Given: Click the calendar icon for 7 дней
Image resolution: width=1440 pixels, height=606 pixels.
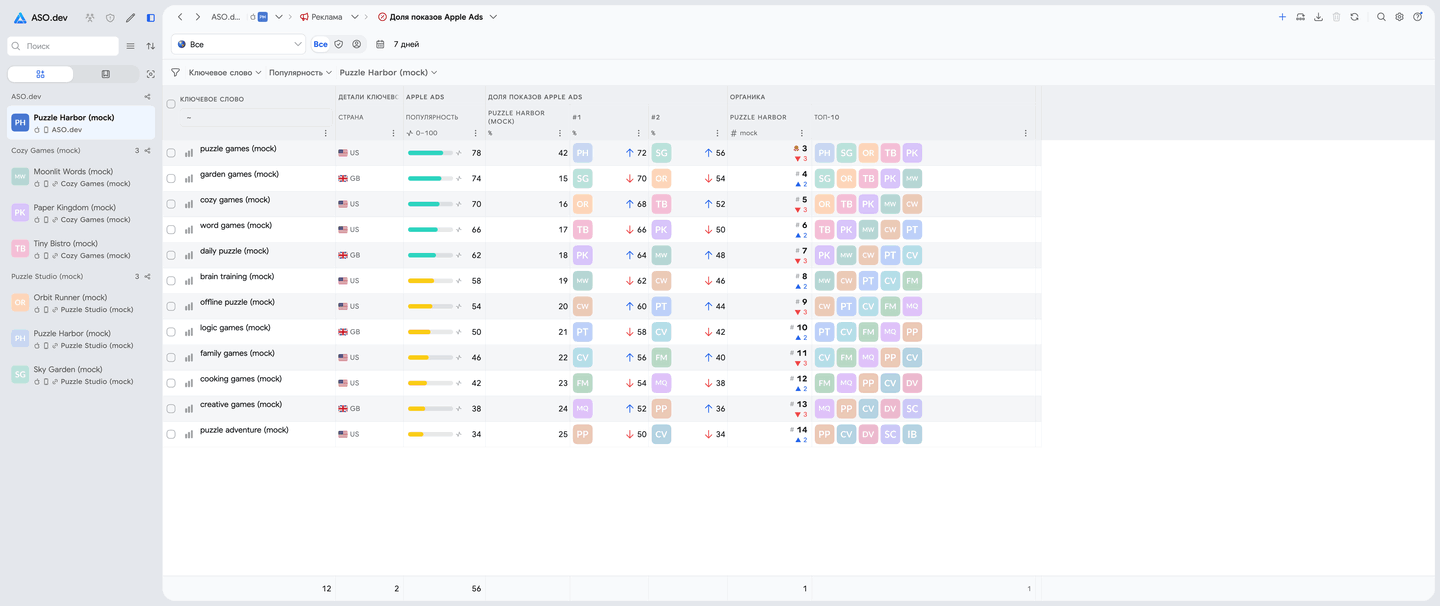Looking at the screenshot, I should [380, 44].
